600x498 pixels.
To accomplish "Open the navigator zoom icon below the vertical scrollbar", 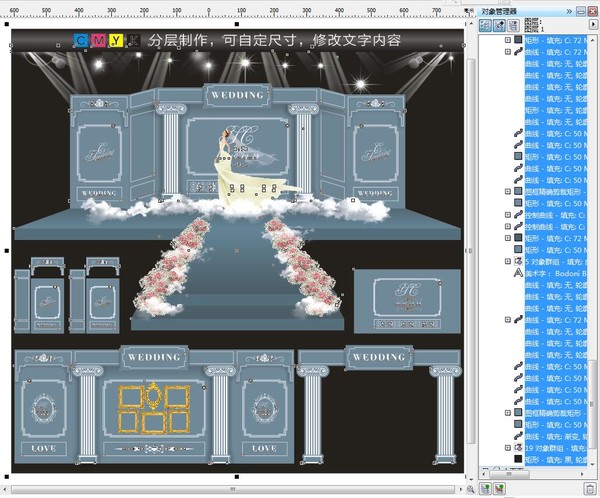I will 470,489.
